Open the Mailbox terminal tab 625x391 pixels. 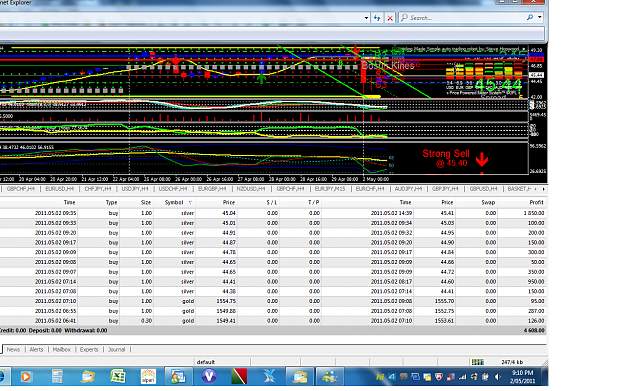click(x=61, y=350)
